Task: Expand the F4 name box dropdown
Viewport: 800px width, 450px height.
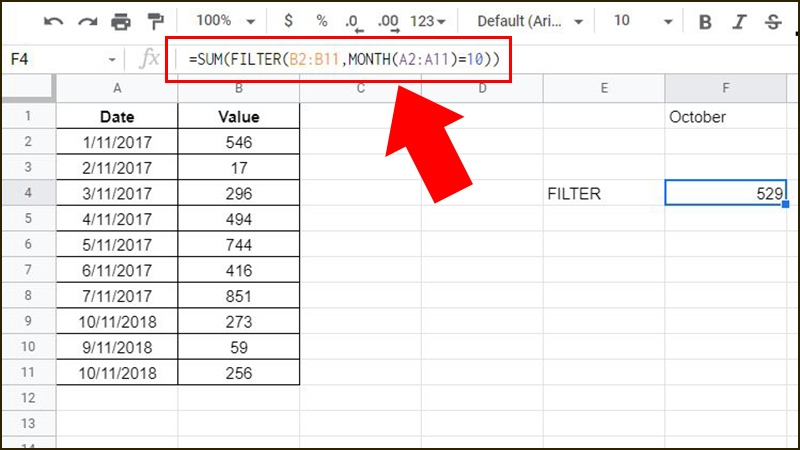Action: click(112, 60)
